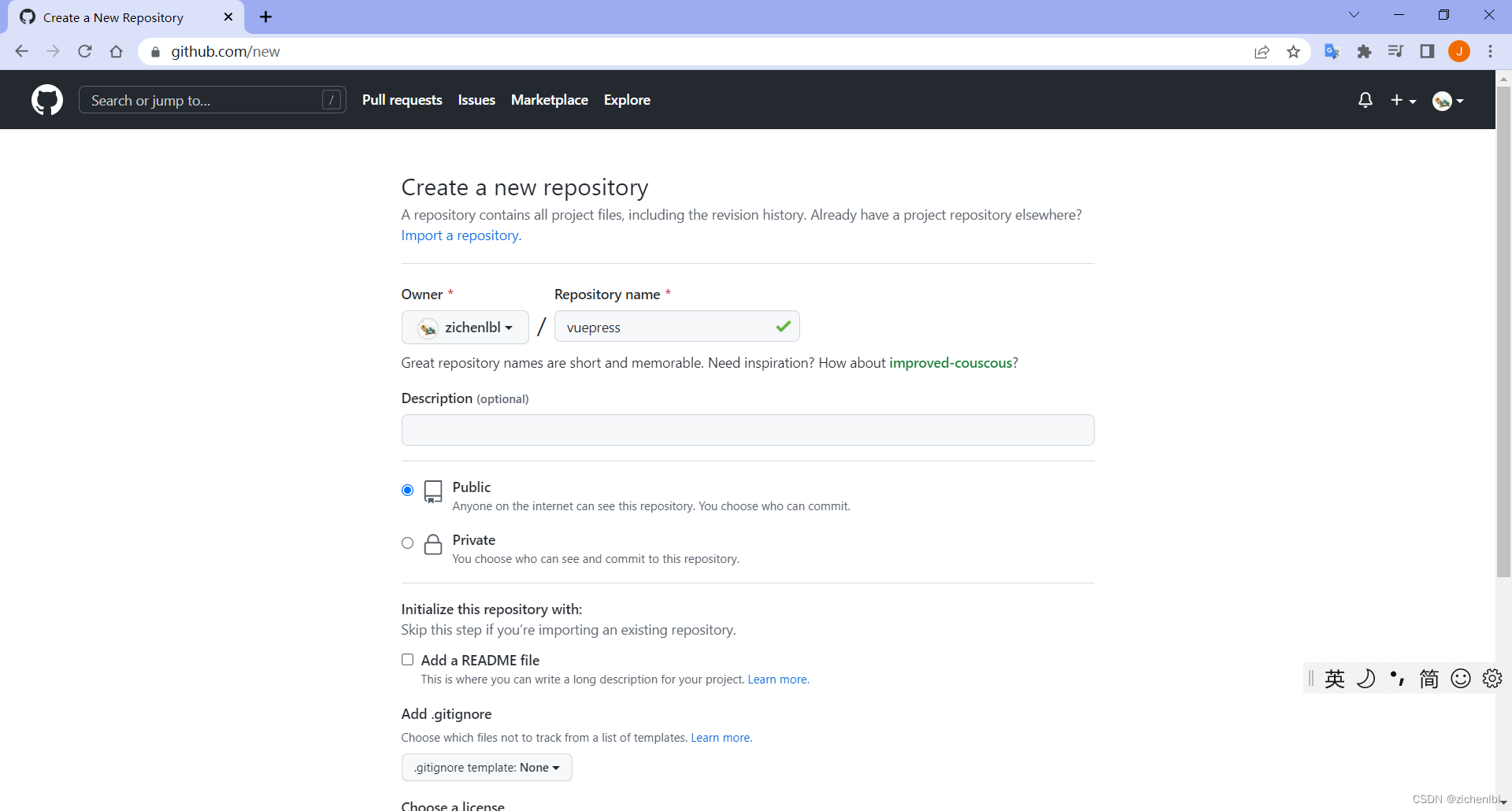Image resolution: width=1512 pixels, height=811 pixels.
Task: Open Explore in the nav
Action: click(627, 100)
